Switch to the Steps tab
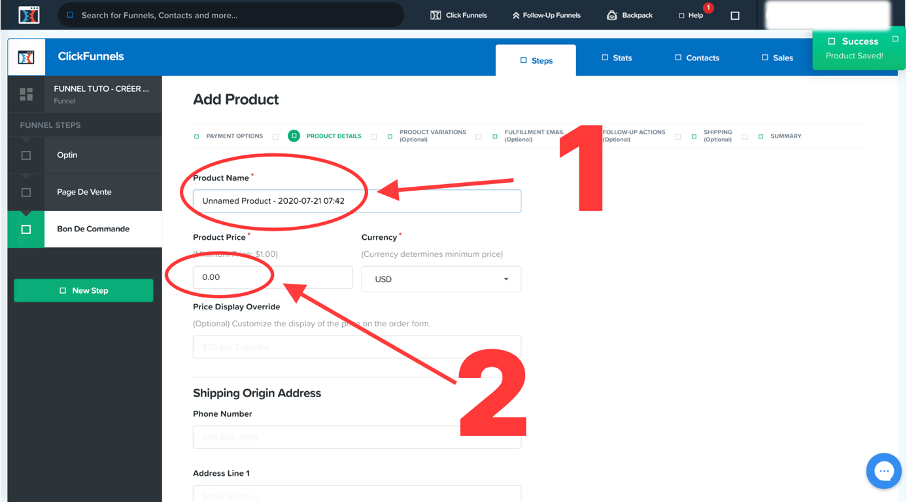This screenshot has width=906, height=502. tap(536, 60)
